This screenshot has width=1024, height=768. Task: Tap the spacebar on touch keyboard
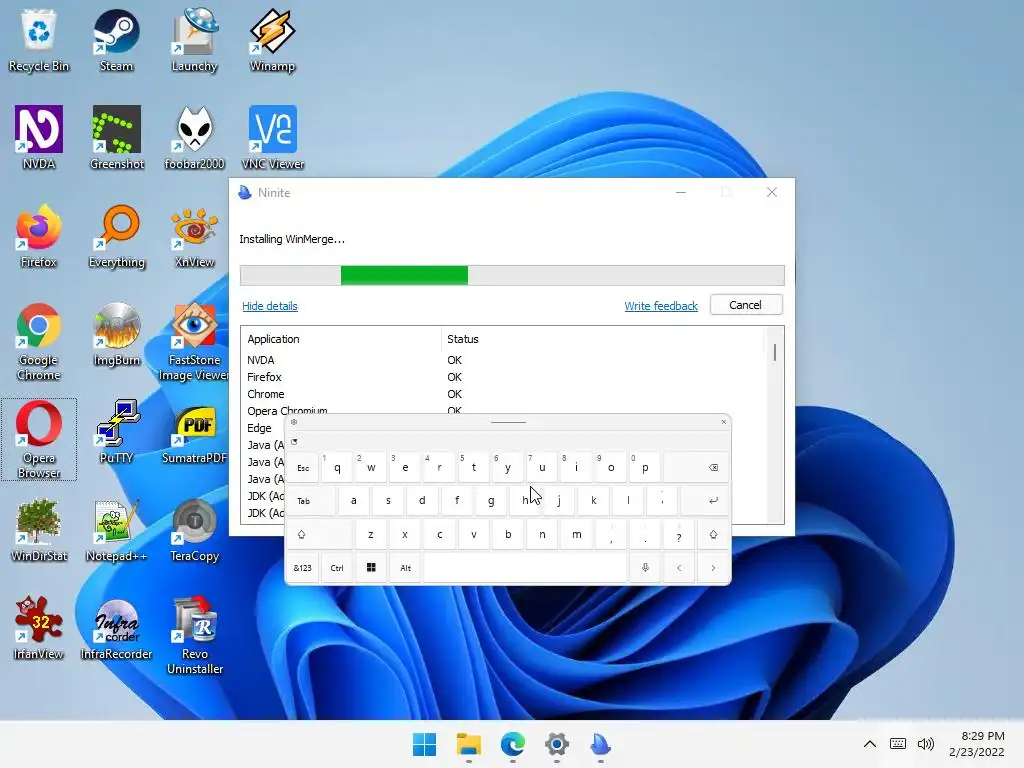coord(525,568)
